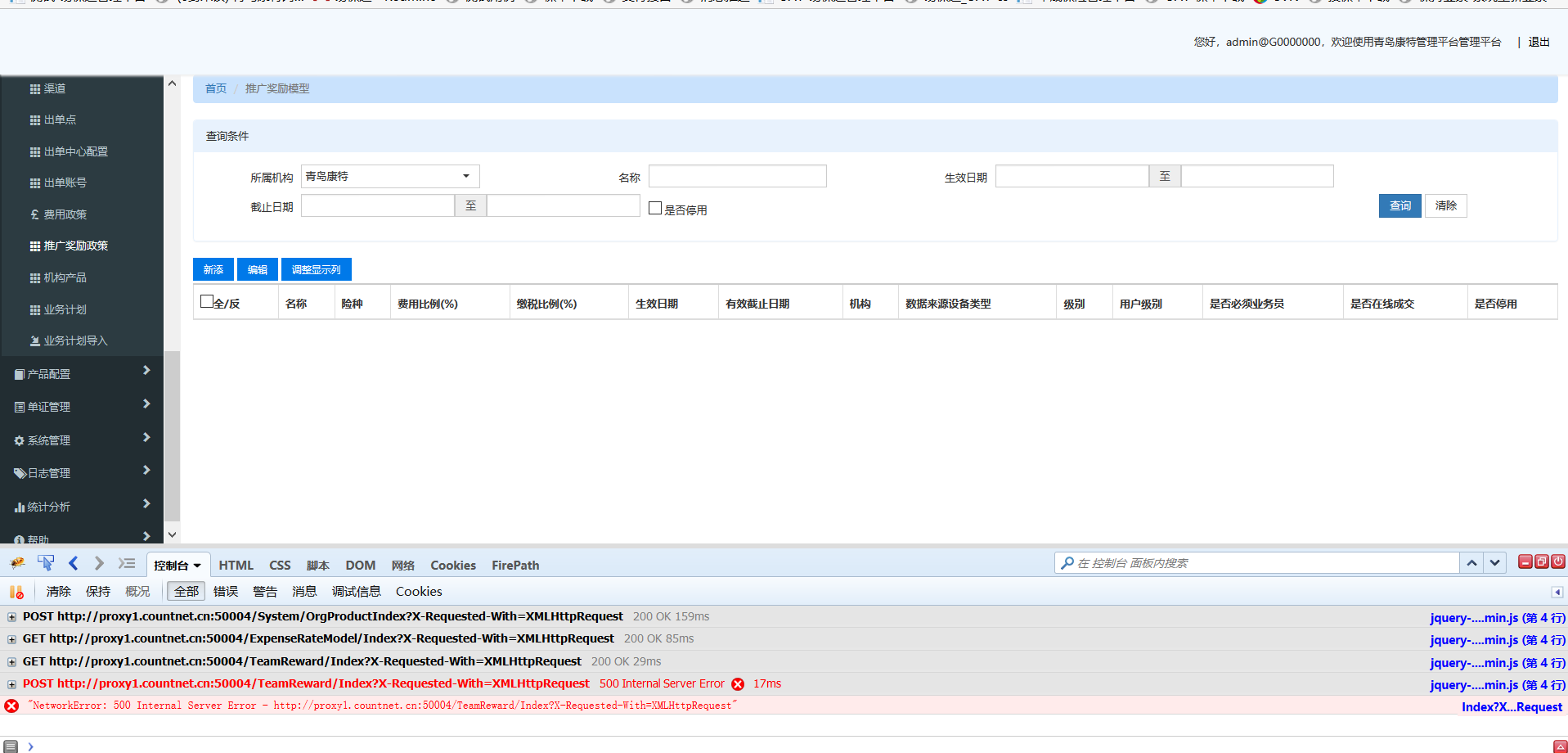This screenshot has width=1568, height=753.
Task: Click the pound icon beside 费用政策
Action: coord(35,214)
